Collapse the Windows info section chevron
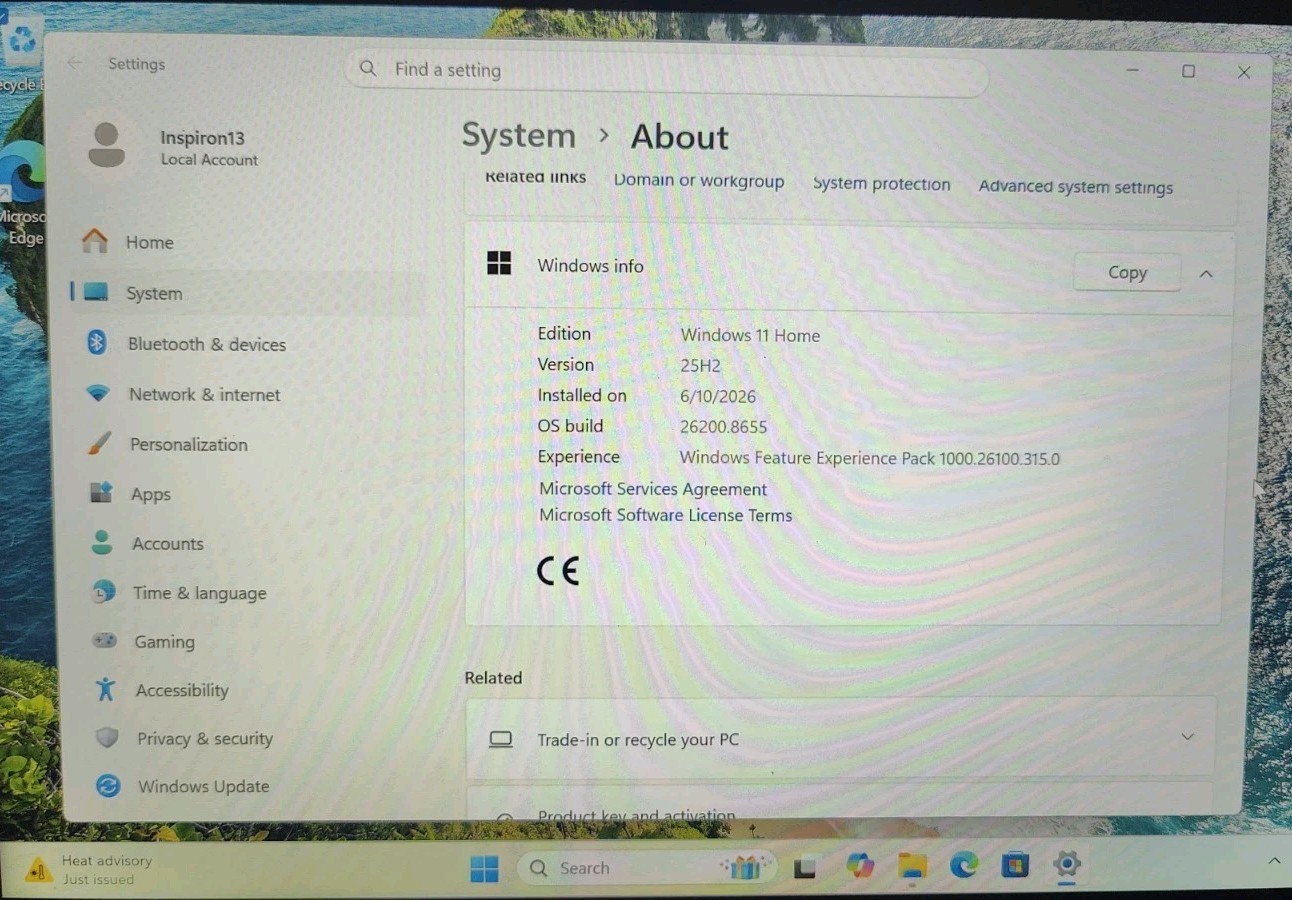This screenshot has height=900, width=1292. 1206,274
